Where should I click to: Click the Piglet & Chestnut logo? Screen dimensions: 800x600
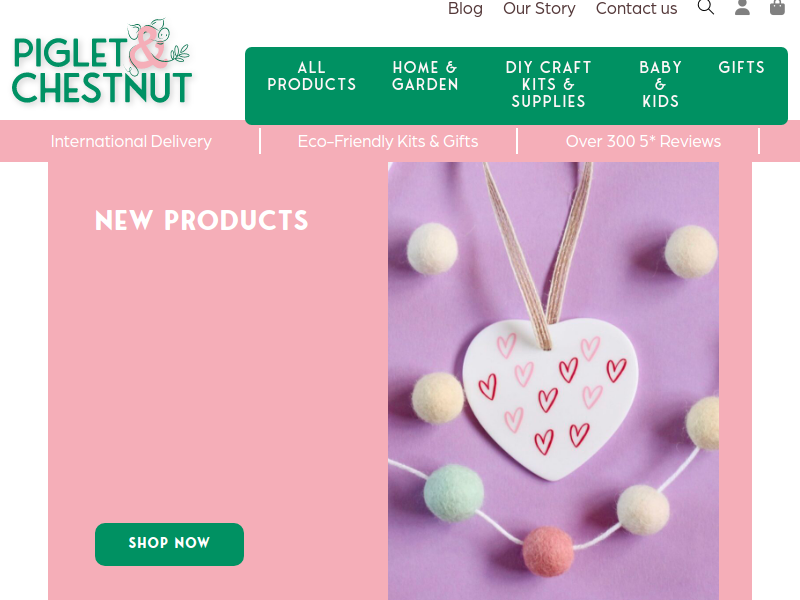pyautogui.click(x=102, y=62)
